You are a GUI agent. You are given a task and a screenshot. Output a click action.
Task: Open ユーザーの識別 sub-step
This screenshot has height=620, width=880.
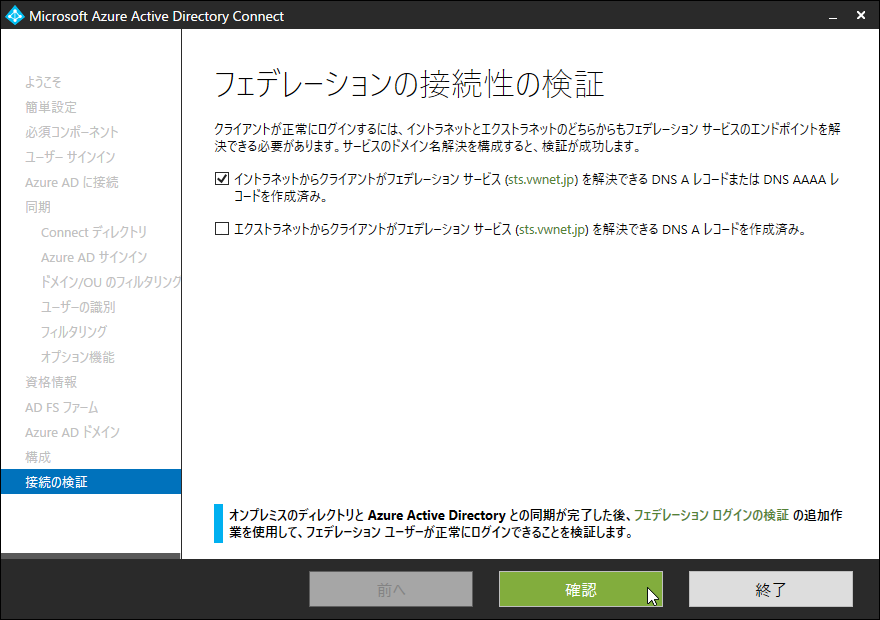[x=77, y=307]
